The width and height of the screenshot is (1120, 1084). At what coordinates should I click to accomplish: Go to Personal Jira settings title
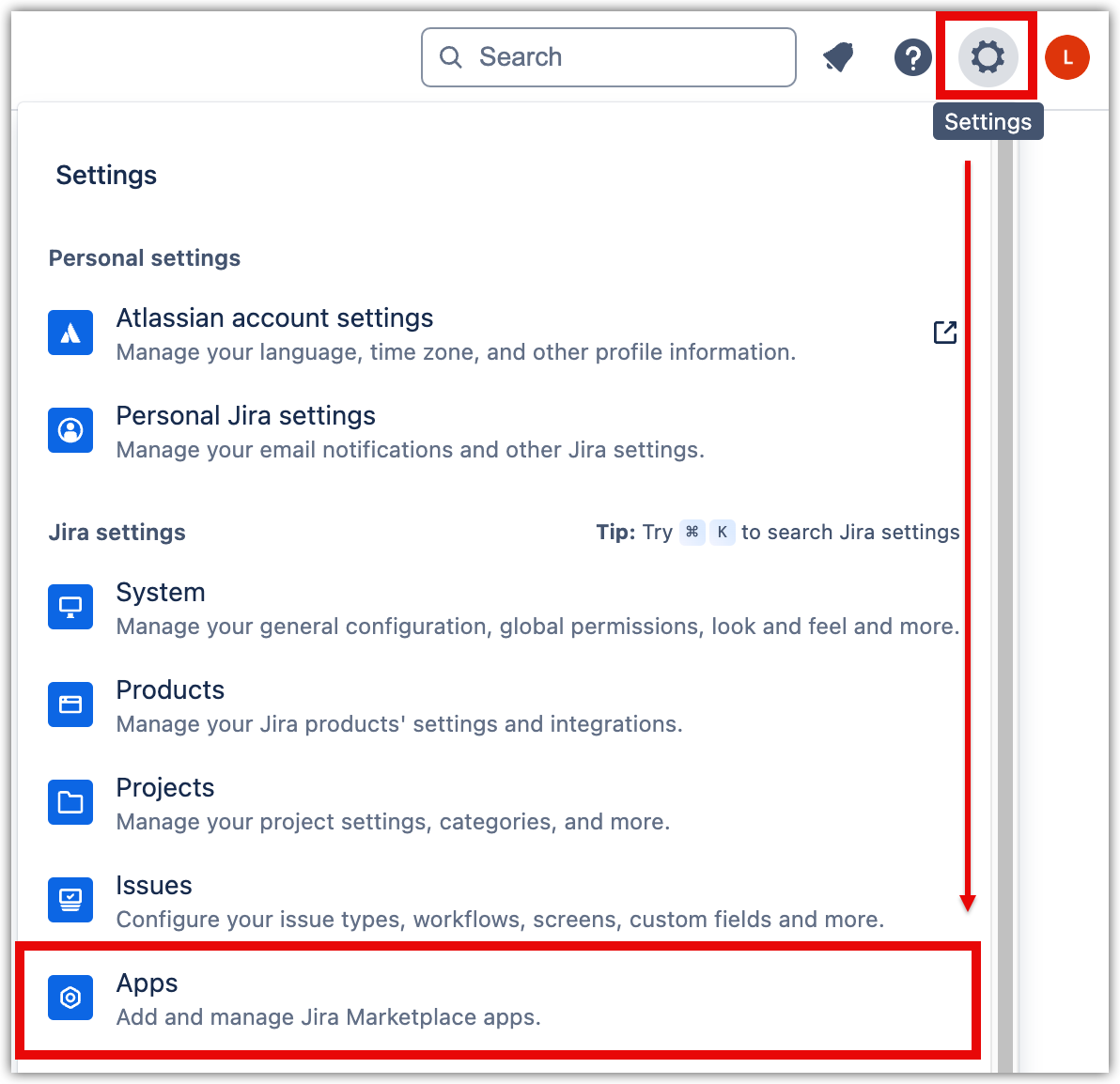click(245, 416)
